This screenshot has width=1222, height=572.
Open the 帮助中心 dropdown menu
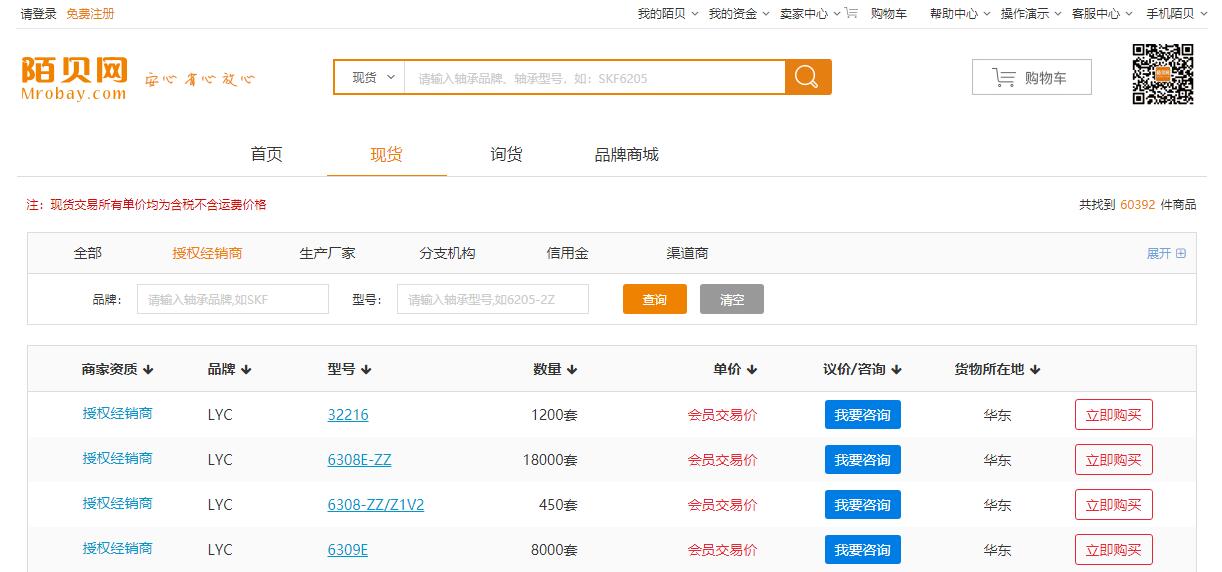click(x=959, y=14)
